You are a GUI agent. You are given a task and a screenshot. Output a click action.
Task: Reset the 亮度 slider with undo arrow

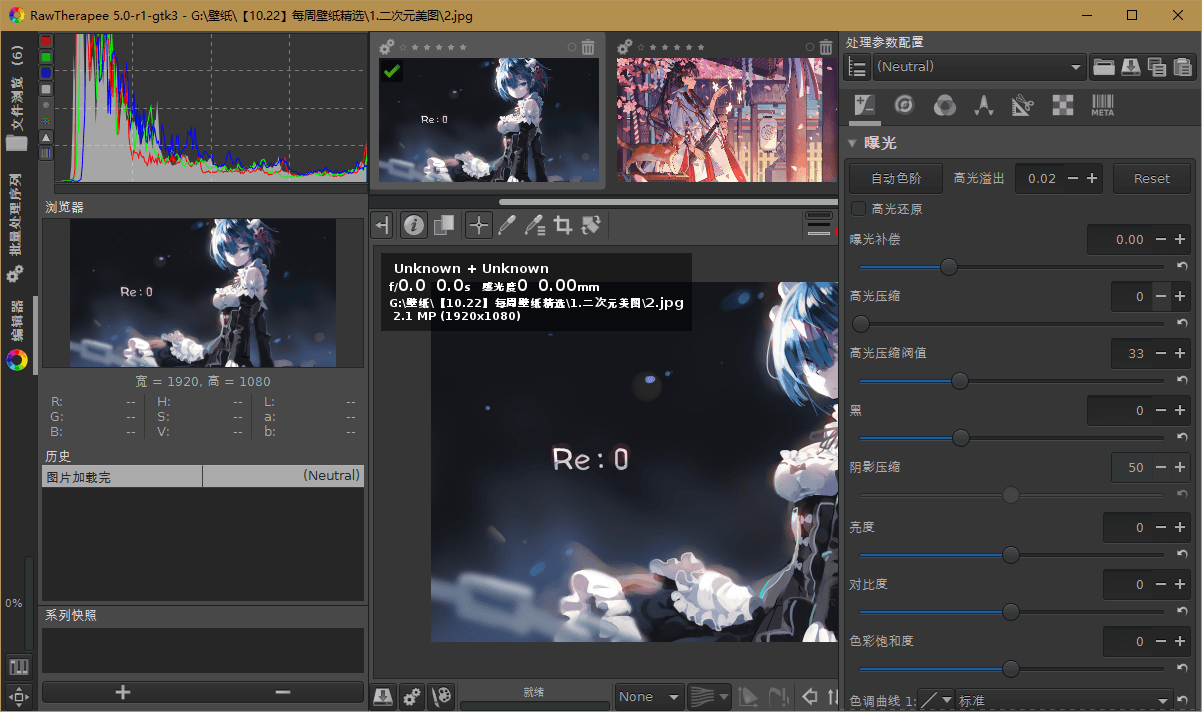coord(1182,554)
